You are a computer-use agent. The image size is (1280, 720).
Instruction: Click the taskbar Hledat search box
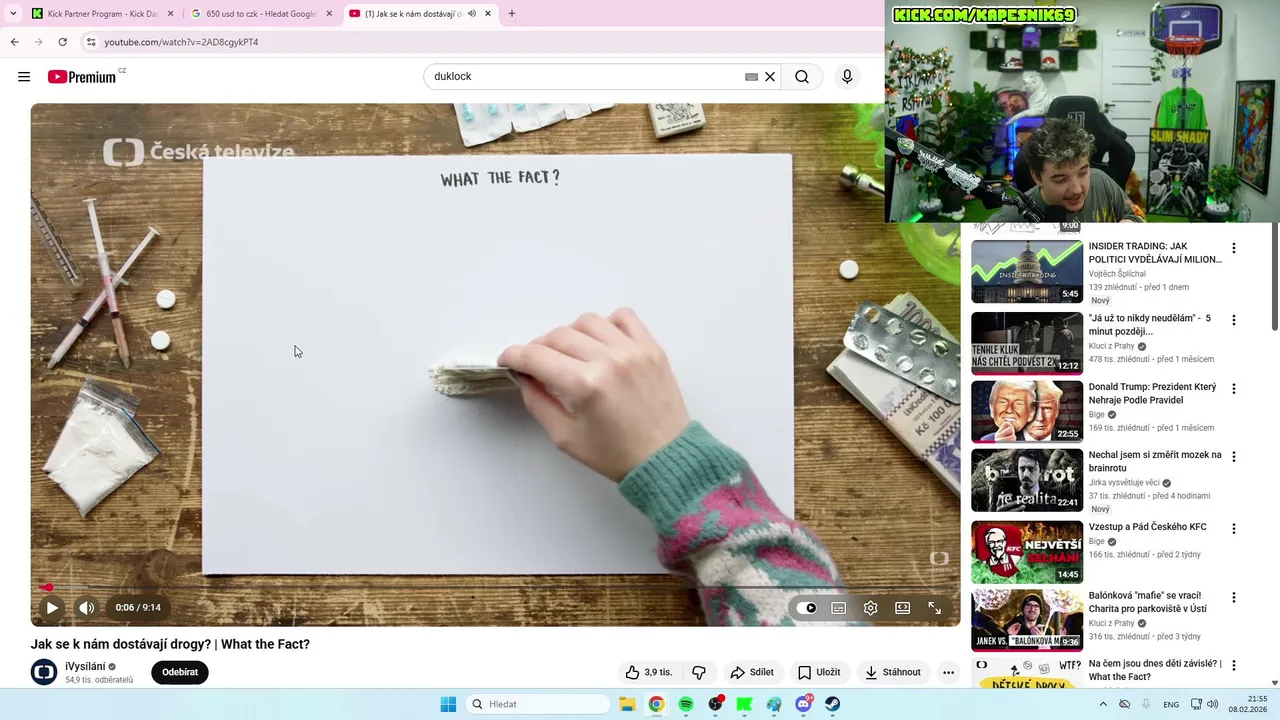point(537,704)
